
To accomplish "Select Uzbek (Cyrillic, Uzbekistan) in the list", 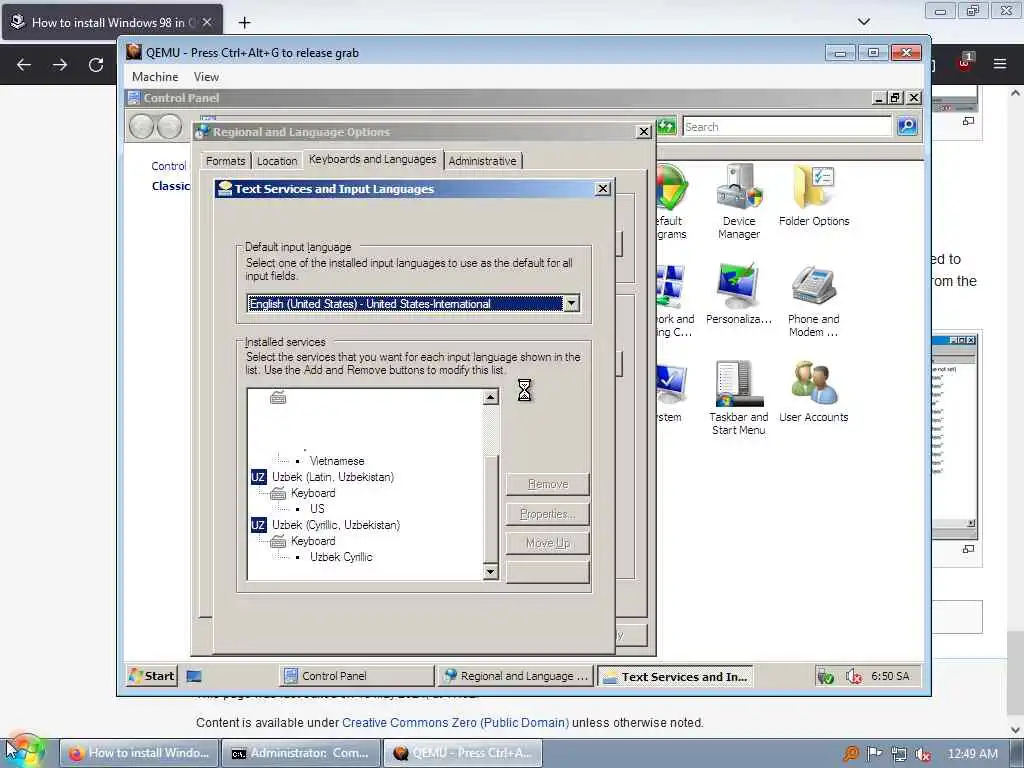I will click(x=336, y=525).
